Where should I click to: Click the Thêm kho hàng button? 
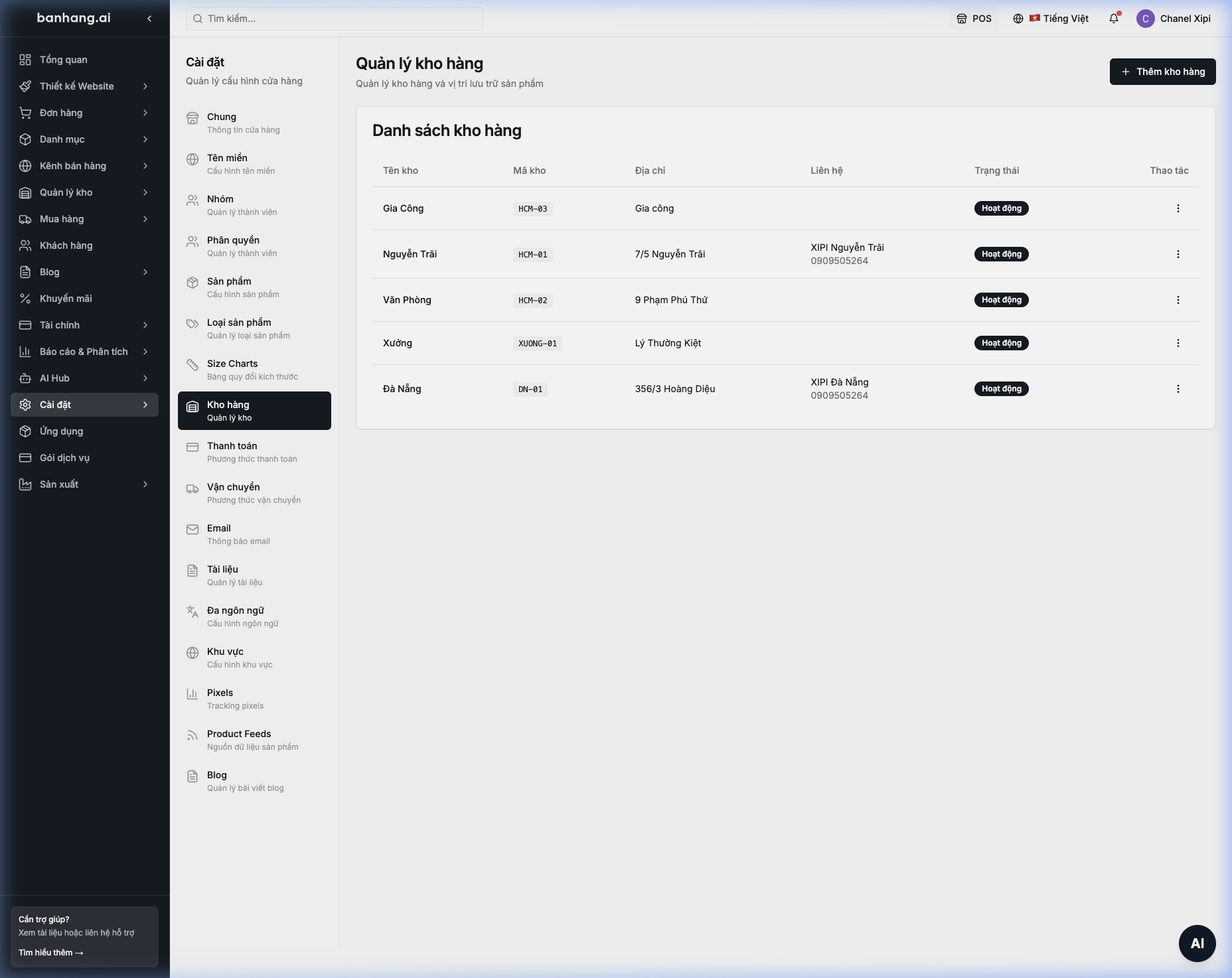tap(1162, 72)
